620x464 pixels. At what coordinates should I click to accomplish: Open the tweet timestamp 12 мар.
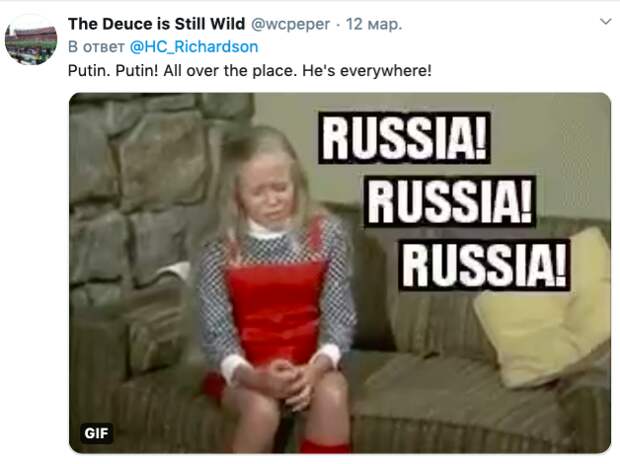374,24
